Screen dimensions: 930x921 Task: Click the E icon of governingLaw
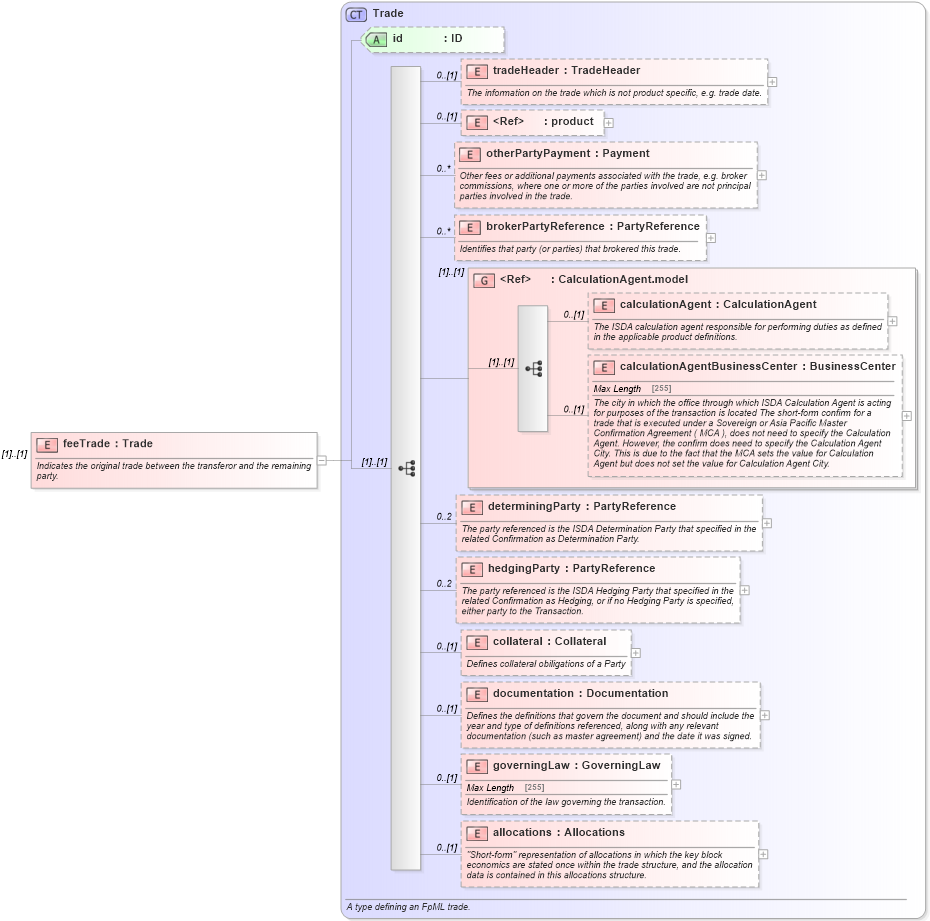[x=476, y=766]
